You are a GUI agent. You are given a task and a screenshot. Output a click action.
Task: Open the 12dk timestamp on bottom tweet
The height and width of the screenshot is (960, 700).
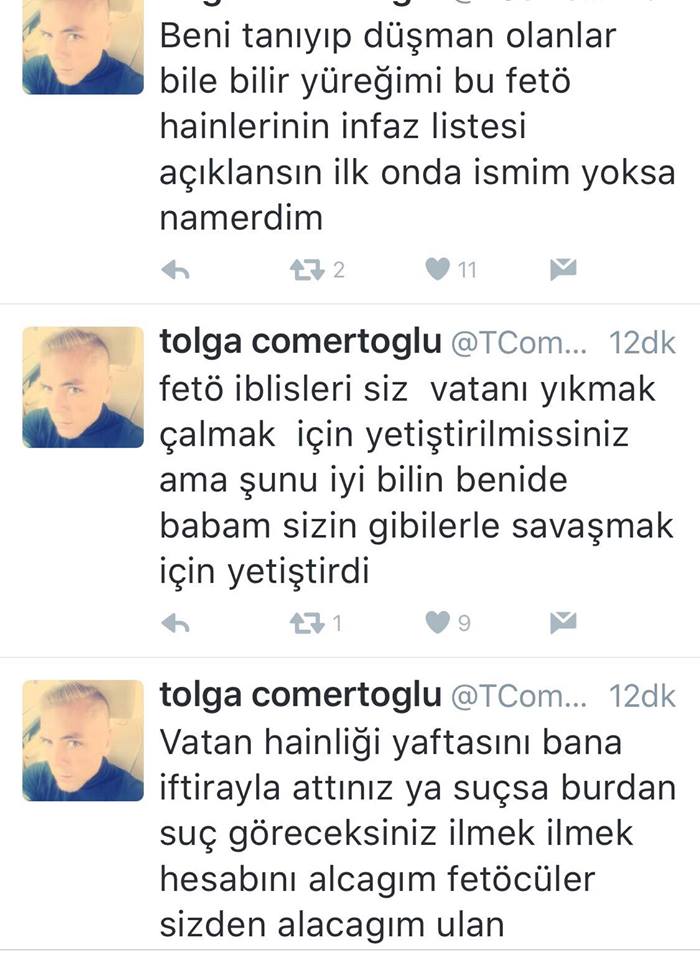tap(642, 697)
